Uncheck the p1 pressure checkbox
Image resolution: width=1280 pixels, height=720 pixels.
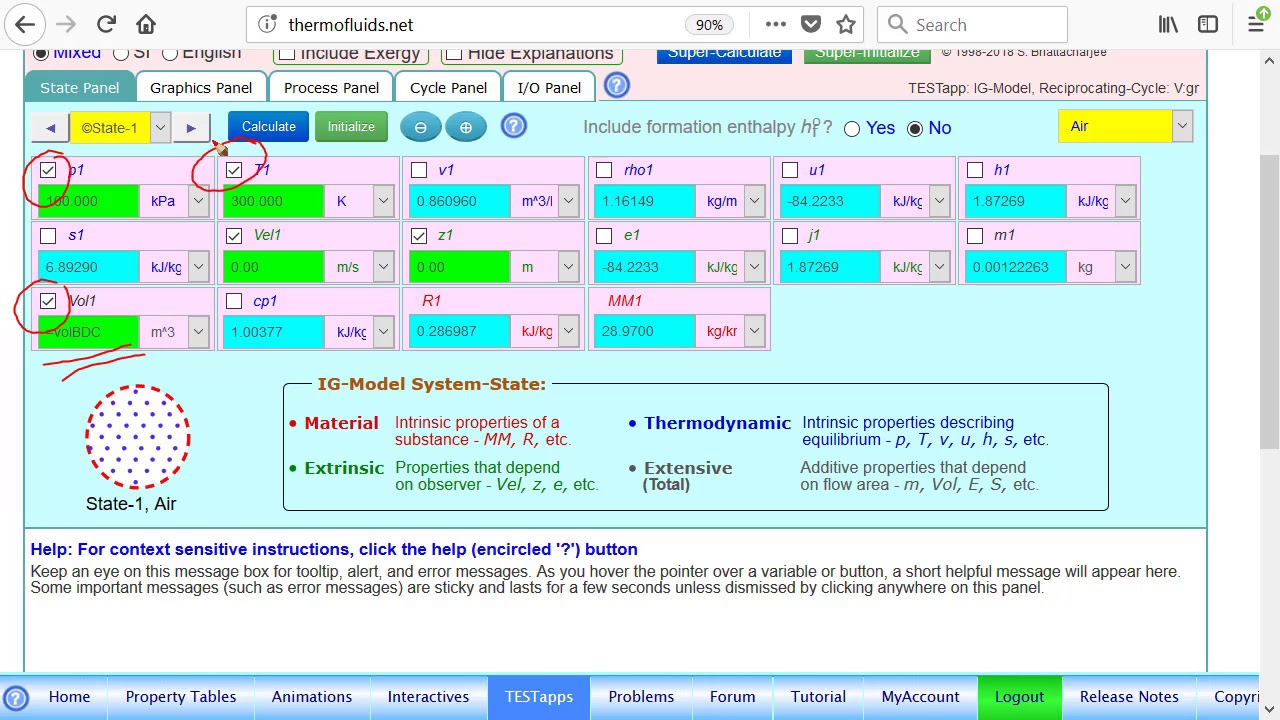tap(48, 170)
